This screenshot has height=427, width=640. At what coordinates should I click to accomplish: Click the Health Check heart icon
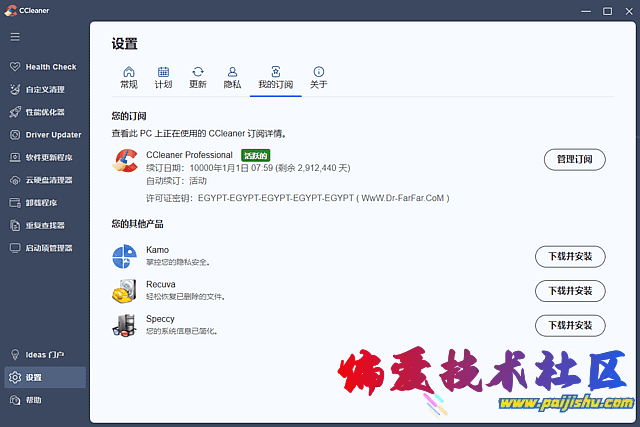pyautogui.click(x=15, y=67)
